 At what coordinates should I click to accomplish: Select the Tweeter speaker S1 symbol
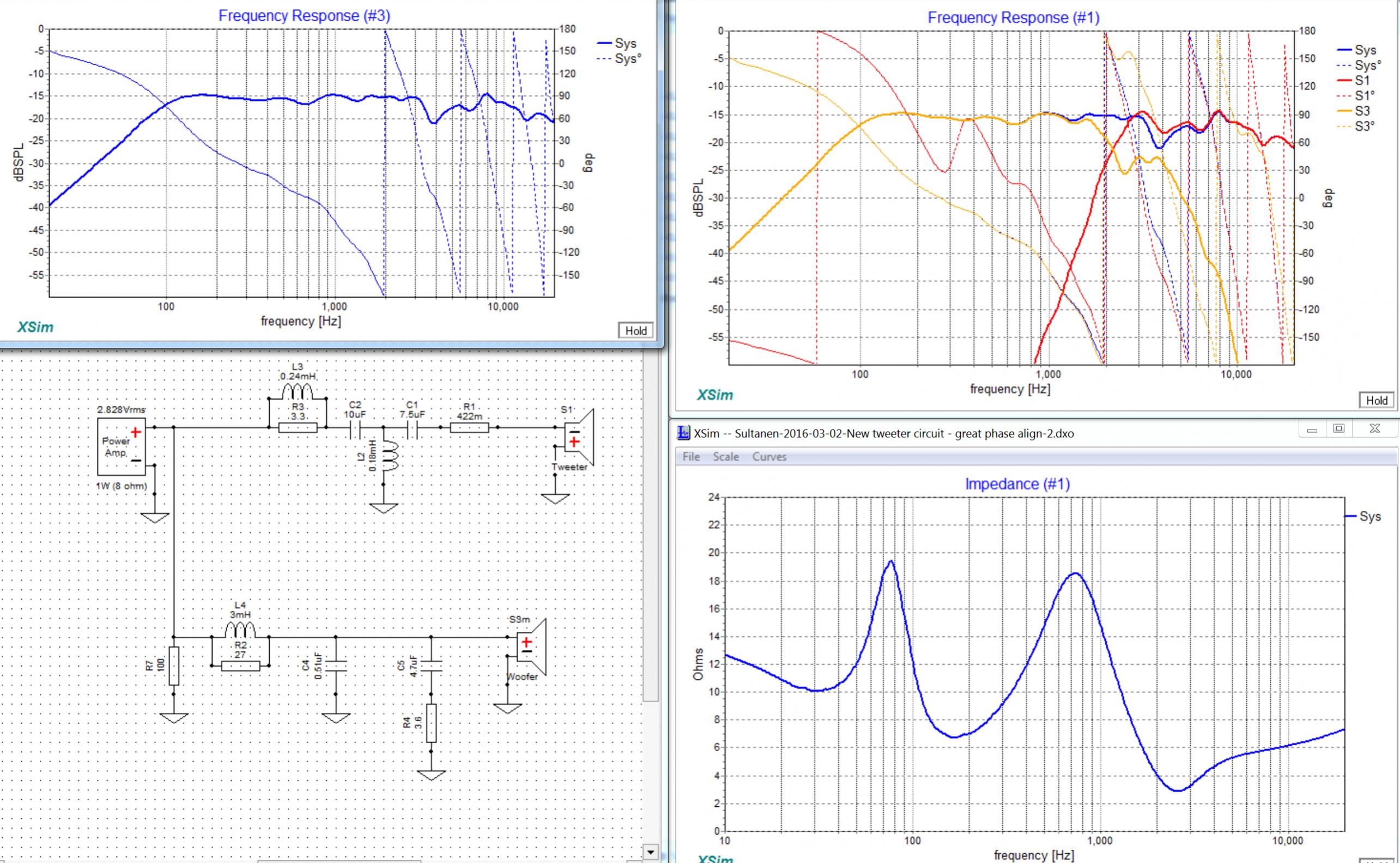pos(579,437)
